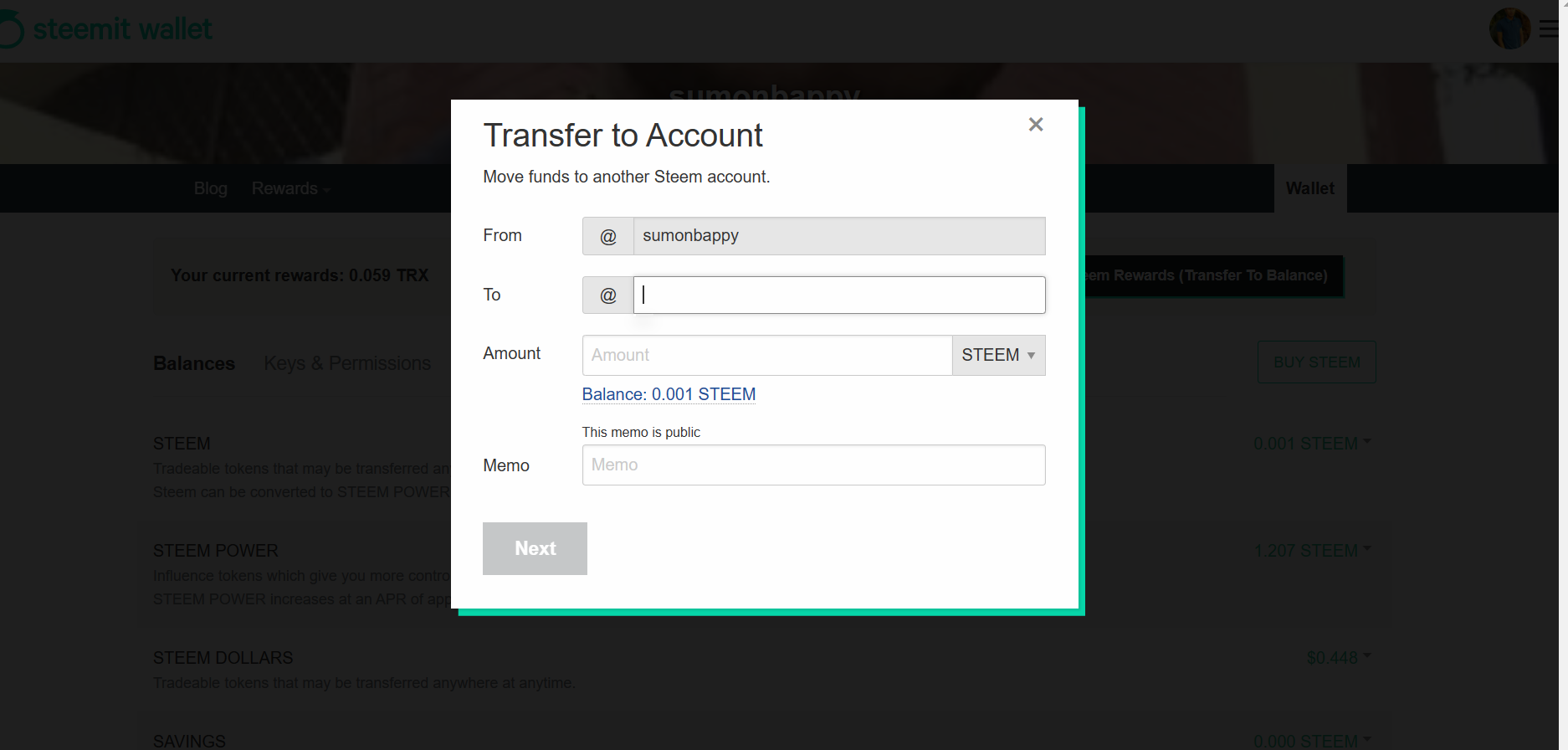
Task: Open the hamburger menu icon
Action: (x=1549, y=28)
